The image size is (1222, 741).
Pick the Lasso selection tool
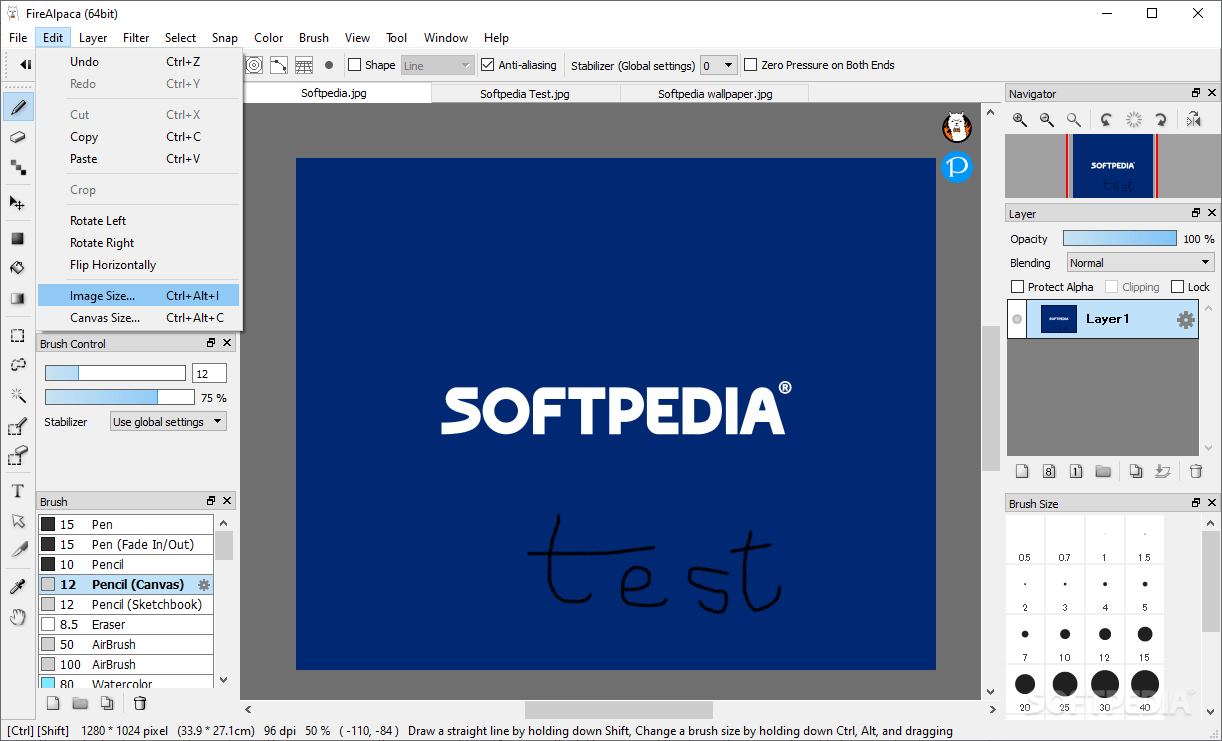(x=17, y=363)
